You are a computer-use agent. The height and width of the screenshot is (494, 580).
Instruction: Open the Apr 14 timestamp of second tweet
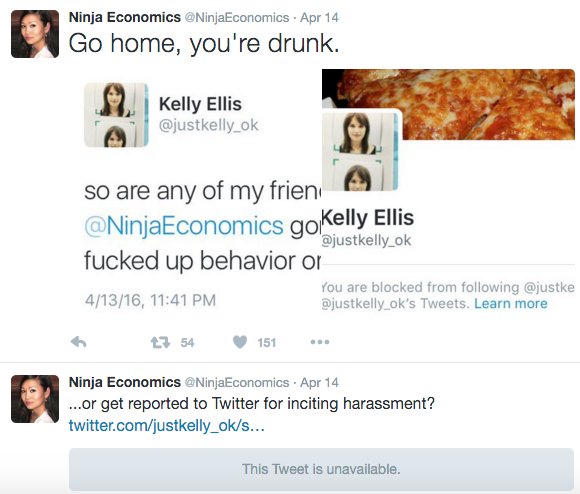pos(319,382)
